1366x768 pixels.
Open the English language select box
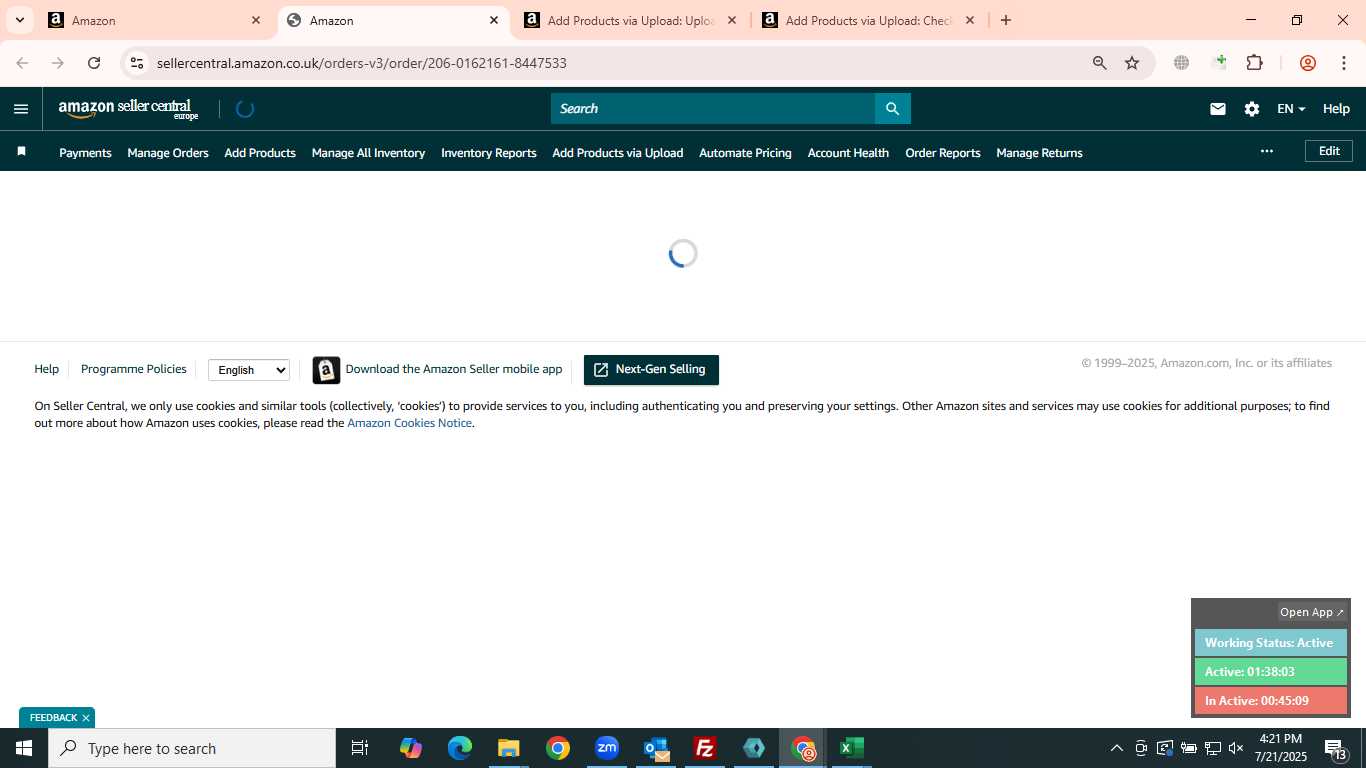(x=249, y=370)
